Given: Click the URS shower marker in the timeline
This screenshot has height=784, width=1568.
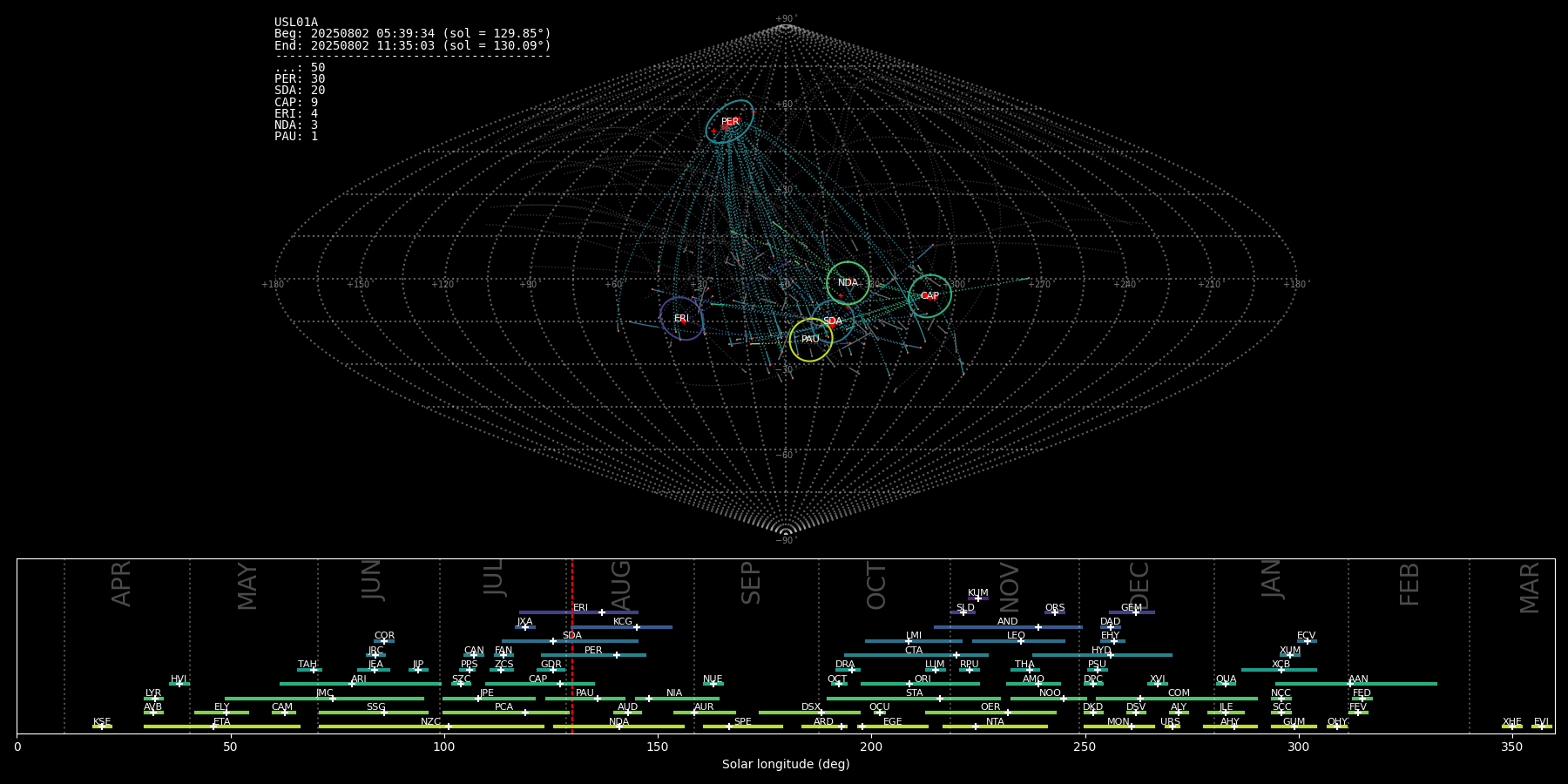Looking at the screenshot, I should point(1172,727).
